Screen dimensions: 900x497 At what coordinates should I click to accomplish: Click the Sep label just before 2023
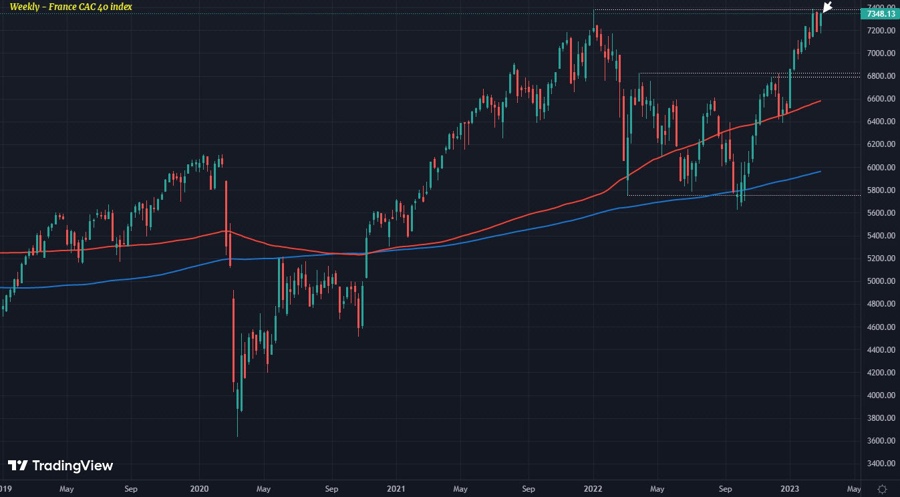tap(726, 490)
